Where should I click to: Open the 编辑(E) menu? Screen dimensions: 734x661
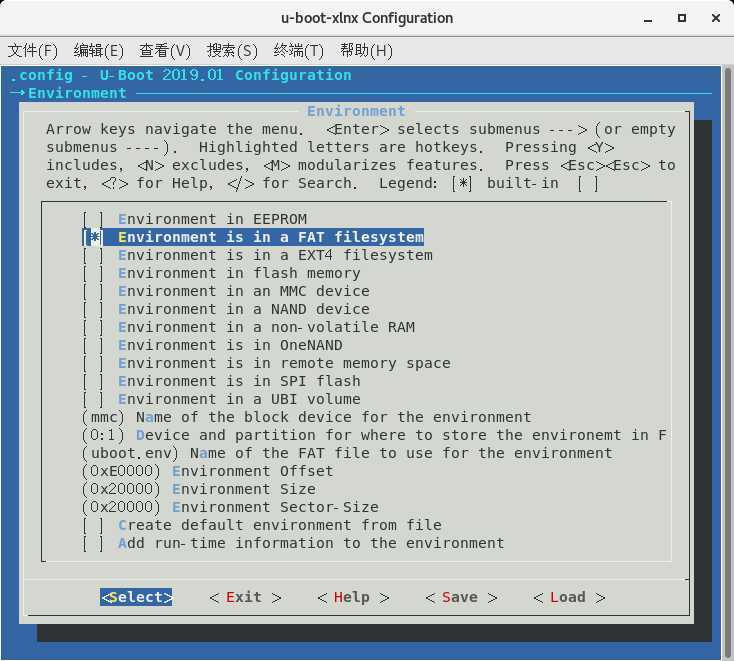[x=98, y=51]
